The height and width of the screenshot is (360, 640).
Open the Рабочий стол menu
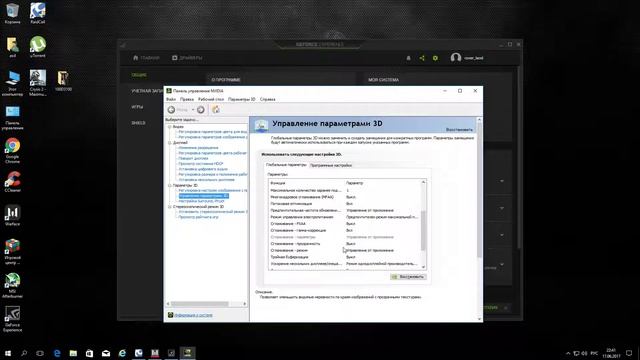point(211,99)
